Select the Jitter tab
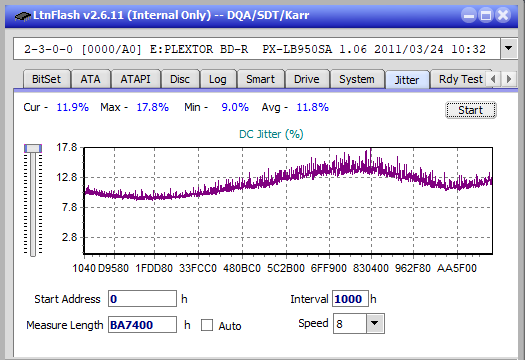Image resolution: width=525 pixels, height=360 pixels. 407,80
